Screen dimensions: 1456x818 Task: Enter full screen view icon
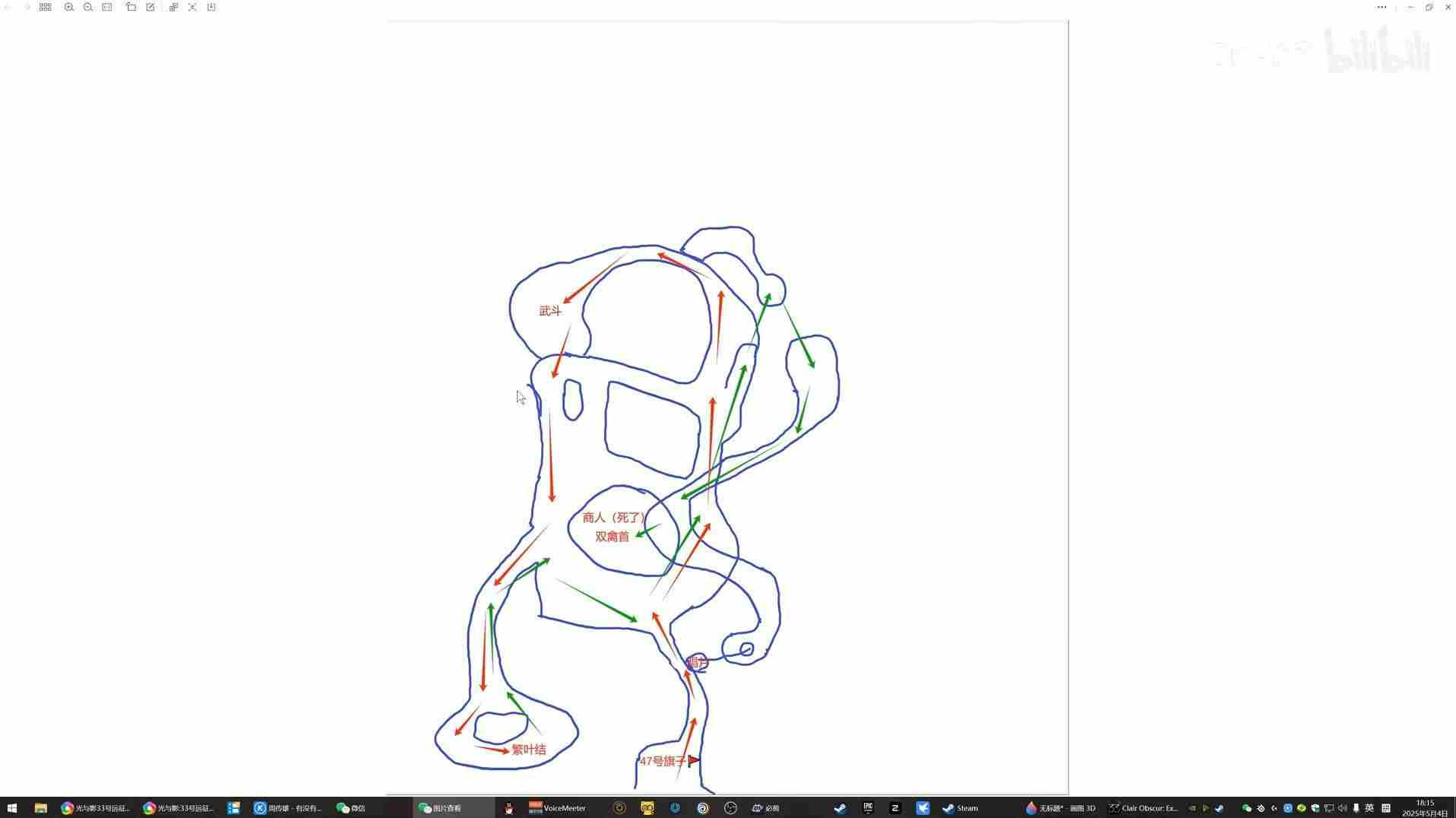point(192,7)
